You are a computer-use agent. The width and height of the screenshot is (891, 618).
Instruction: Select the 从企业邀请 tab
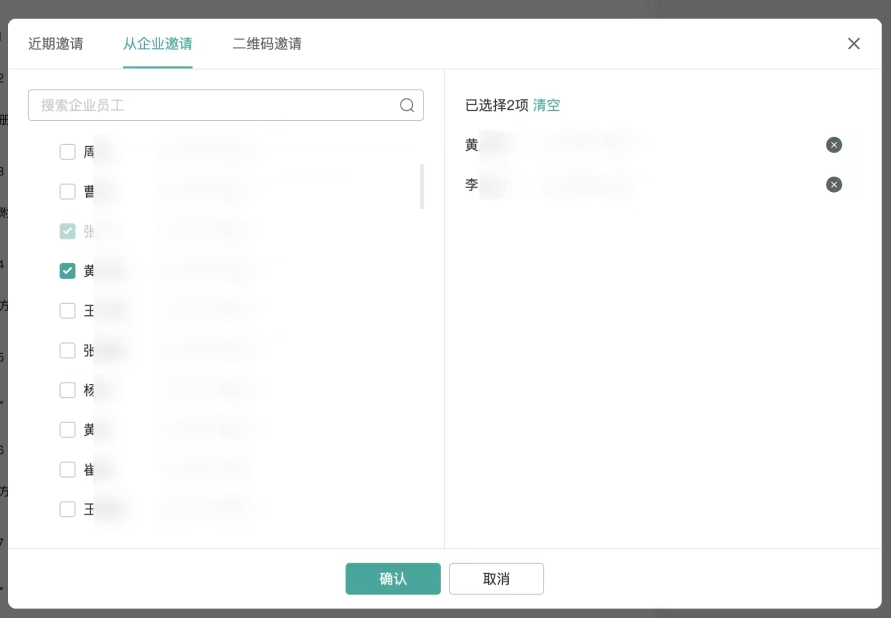tap(157, 44)
